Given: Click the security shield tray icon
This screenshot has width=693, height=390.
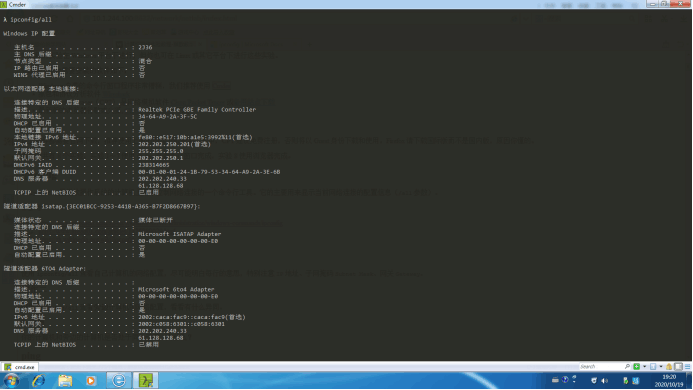Looking at the screenshot, I should coord(594,380).
